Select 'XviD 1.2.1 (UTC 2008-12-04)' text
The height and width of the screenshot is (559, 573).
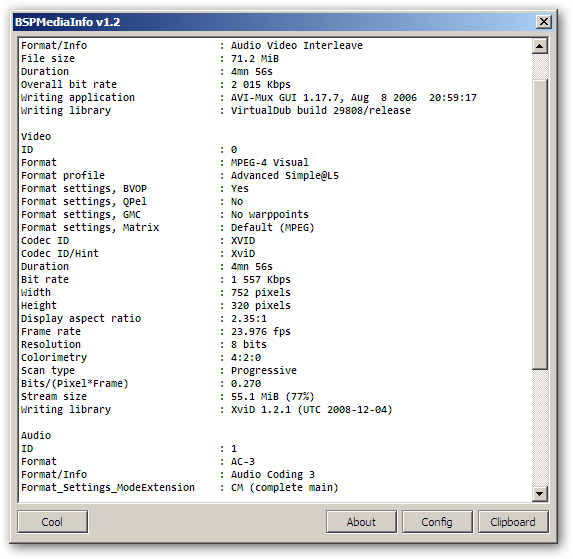pyautogui.click(x=311, y=410)
